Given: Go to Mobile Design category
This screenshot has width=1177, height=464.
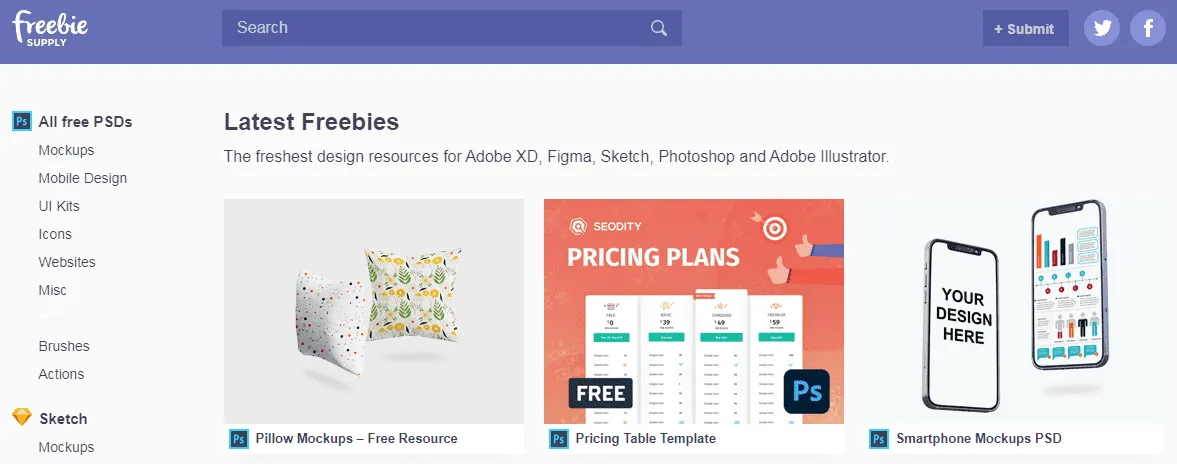Looking at the screenshot, I should 83,178.
